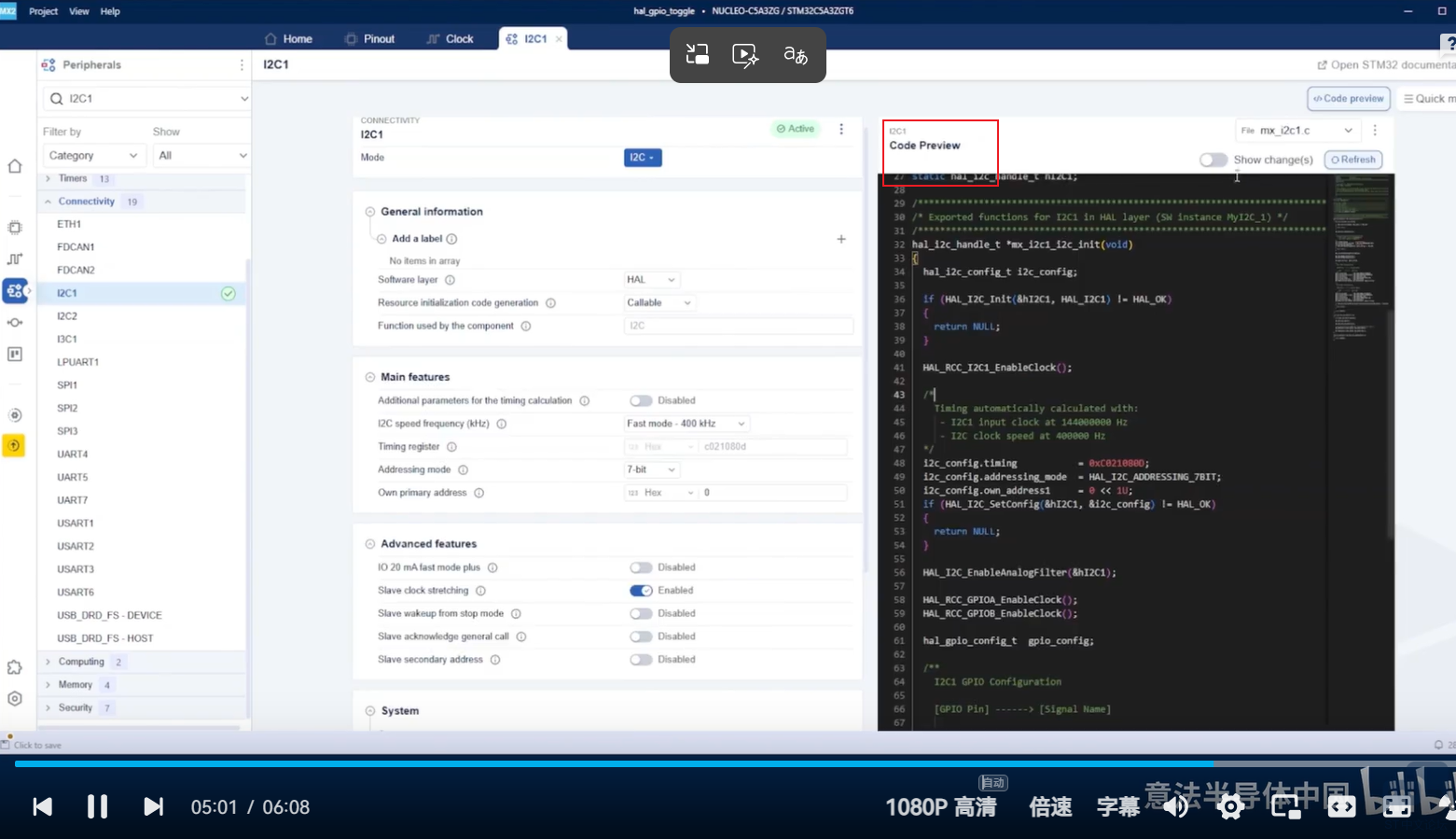Open the Clock tab

450,38
